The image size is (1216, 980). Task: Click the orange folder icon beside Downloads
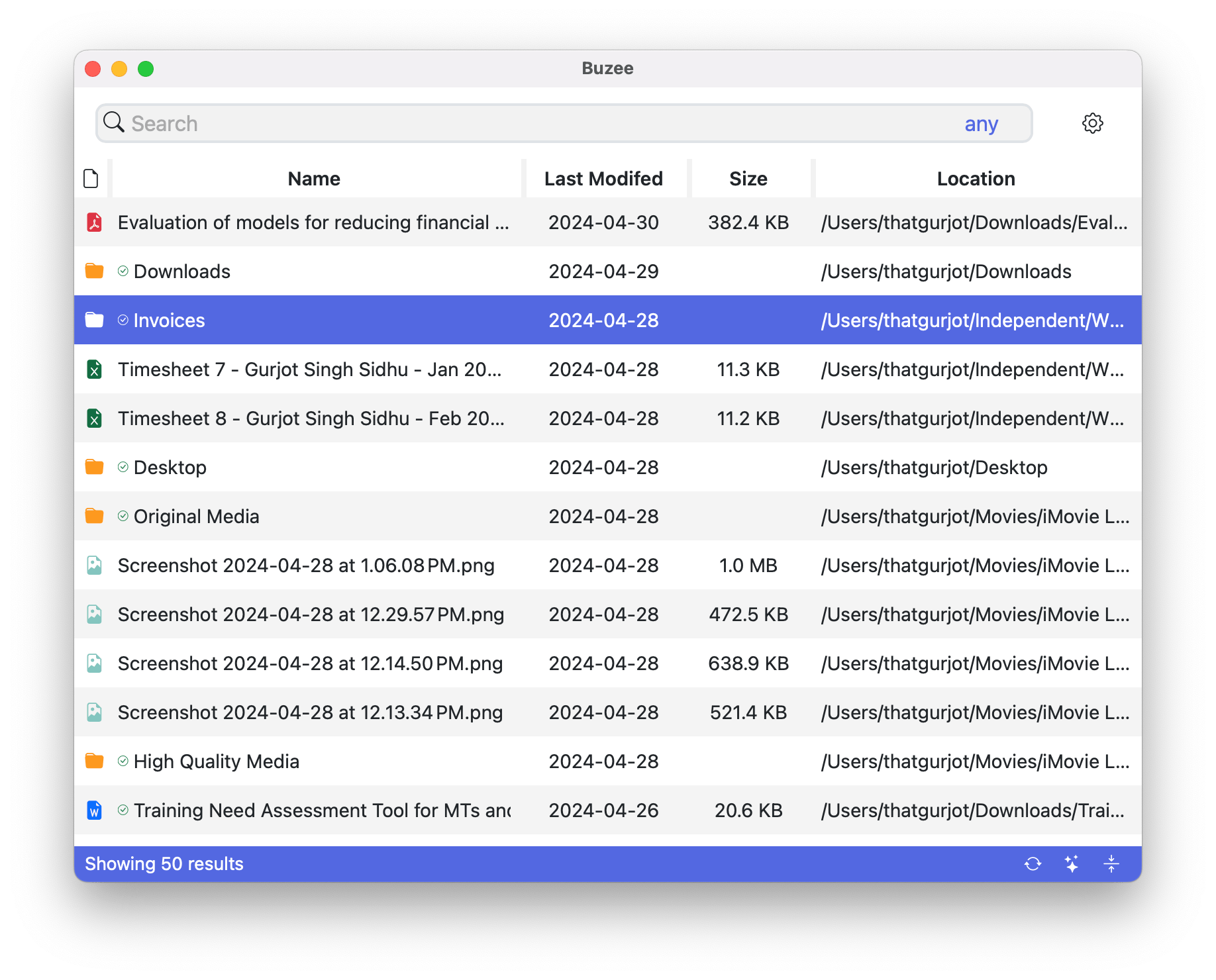(94, 271)
